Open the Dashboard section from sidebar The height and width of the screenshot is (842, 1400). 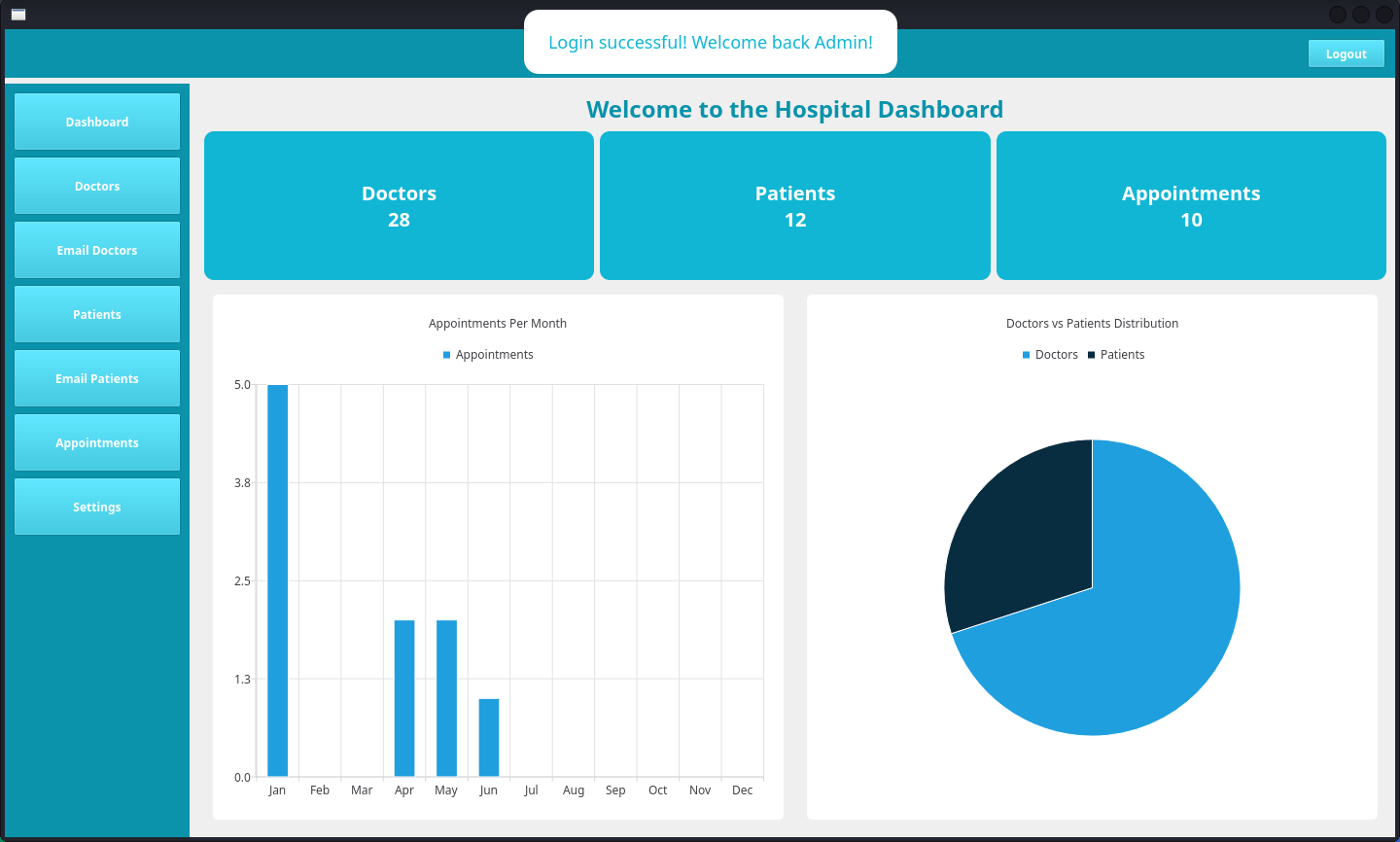click(x=96, y=122)
